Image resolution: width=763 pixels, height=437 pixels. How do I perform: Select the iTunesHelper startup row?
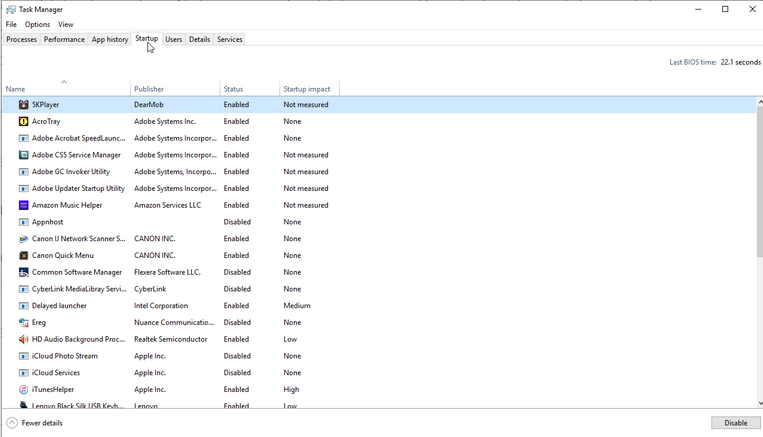tap(380, 390)
